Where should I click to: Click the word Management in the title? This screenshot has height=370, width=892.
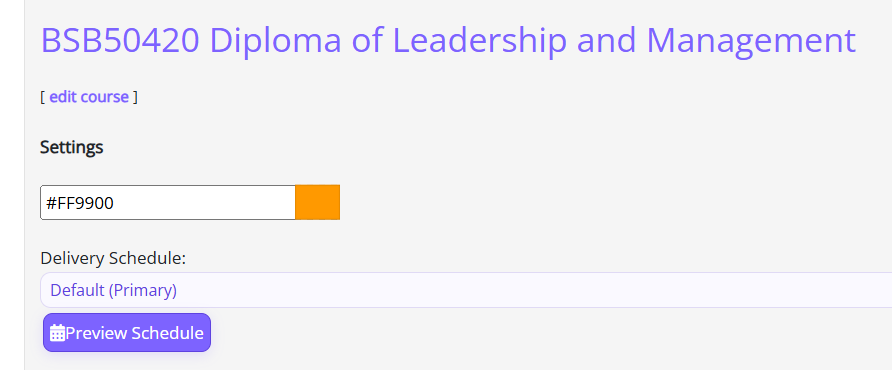click(x=751, y=41)
